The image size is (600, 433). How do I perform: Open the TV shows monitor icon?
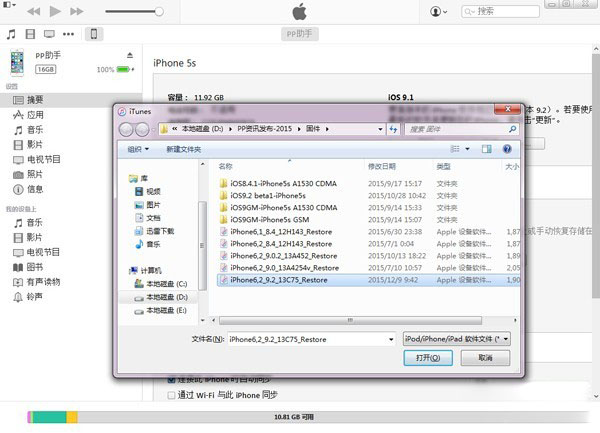coord(49,34)
